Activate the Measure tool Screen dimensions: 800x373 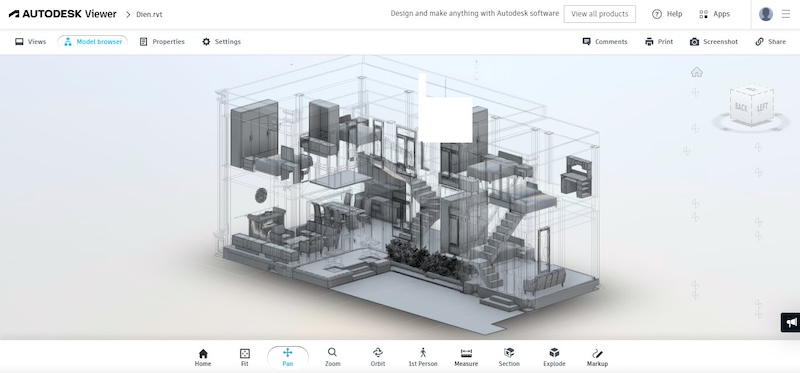coord(466,357)
